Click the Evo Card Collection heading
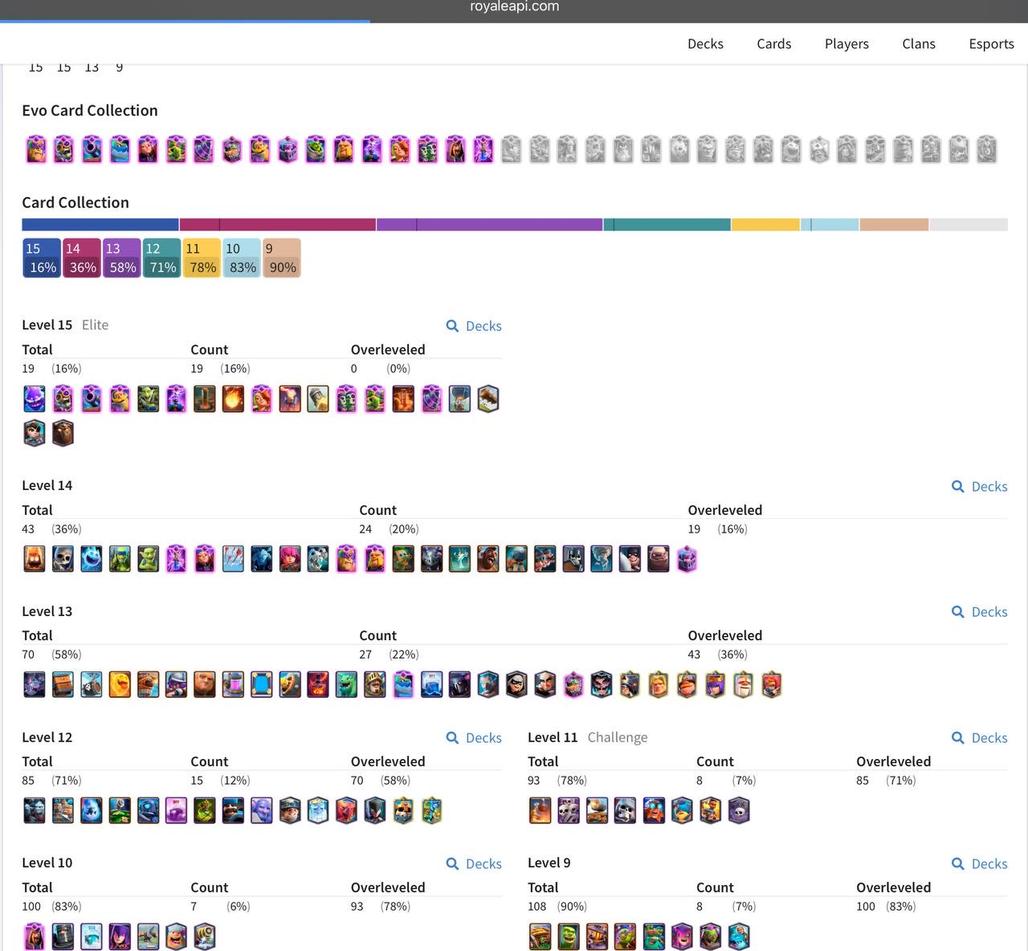Screen dimensions: 1028x951 click(90, 110)
